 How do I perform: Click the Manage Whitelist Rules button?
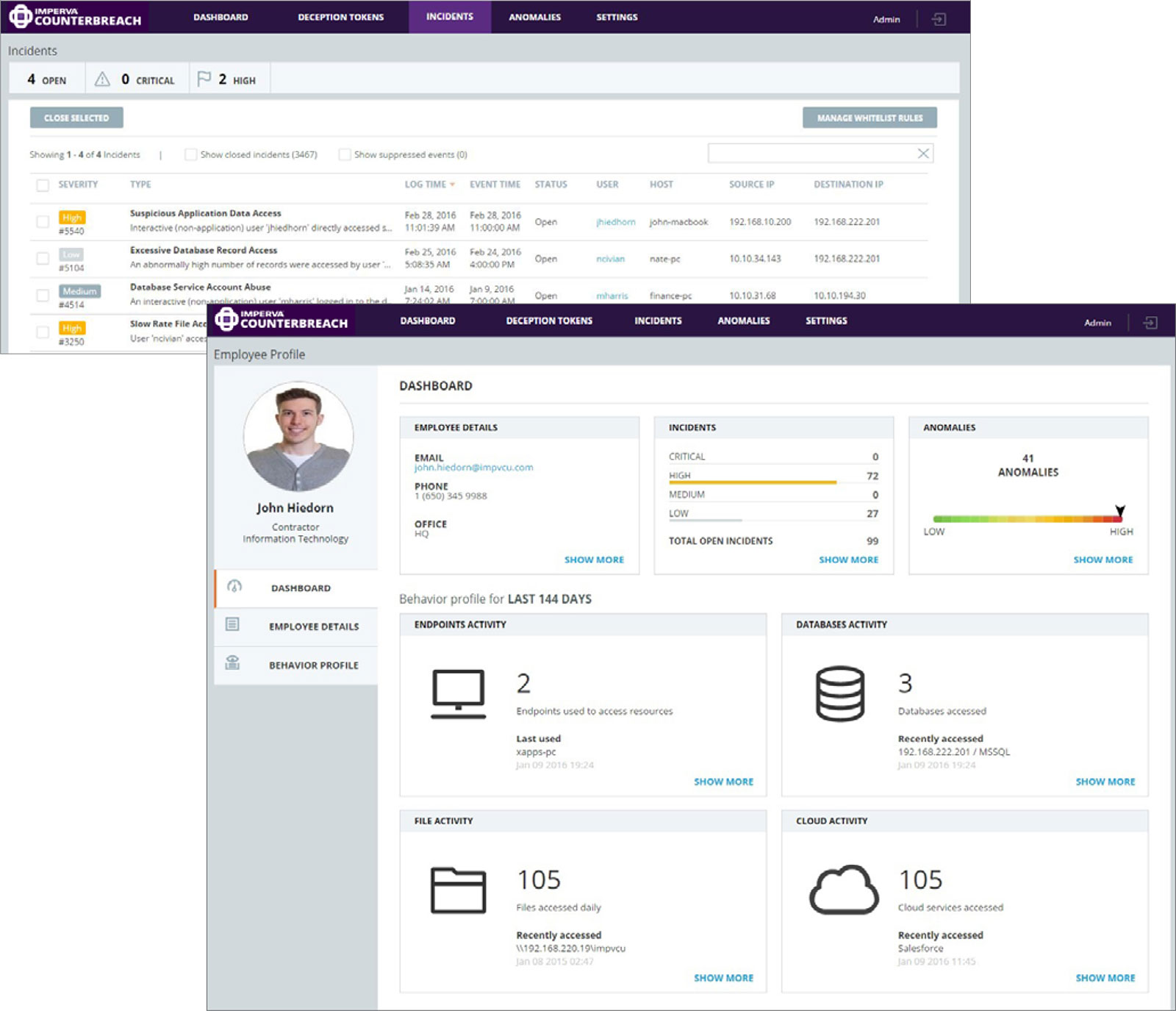tap(870, 118)
